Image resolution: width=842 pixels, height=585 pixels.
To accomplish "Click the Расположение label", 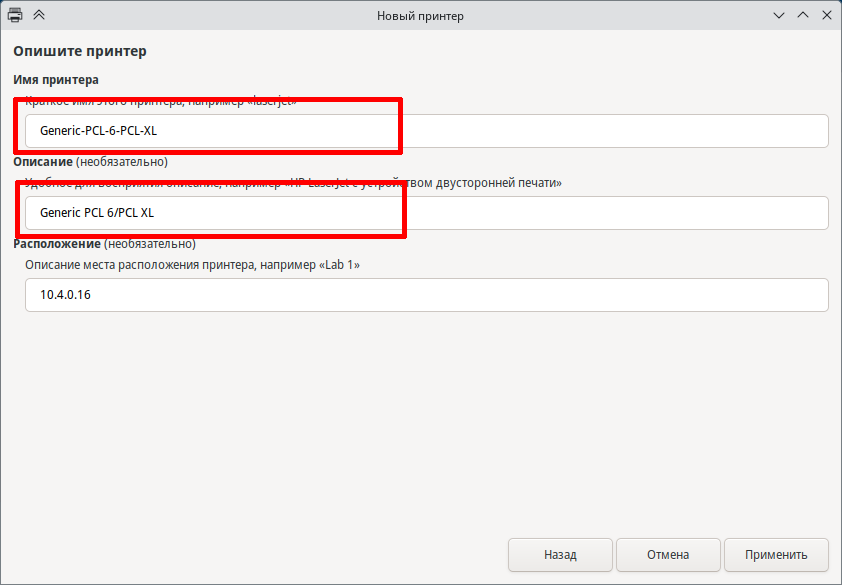I will [x=57, y=244].
